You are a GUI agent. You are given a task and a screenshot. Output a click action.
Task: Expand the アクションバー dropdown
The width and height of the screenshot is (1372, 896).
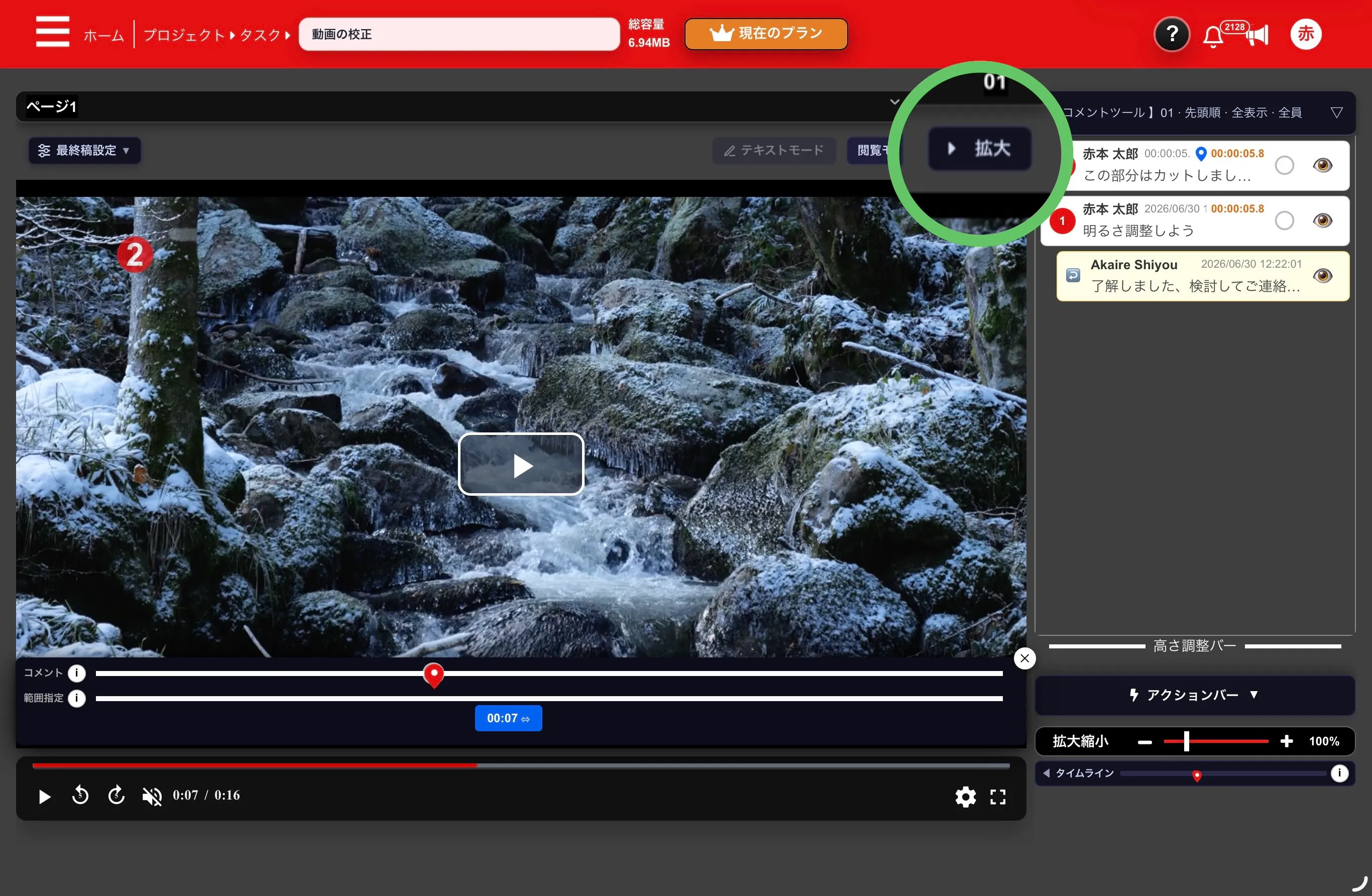click(x=1194, y=695)
